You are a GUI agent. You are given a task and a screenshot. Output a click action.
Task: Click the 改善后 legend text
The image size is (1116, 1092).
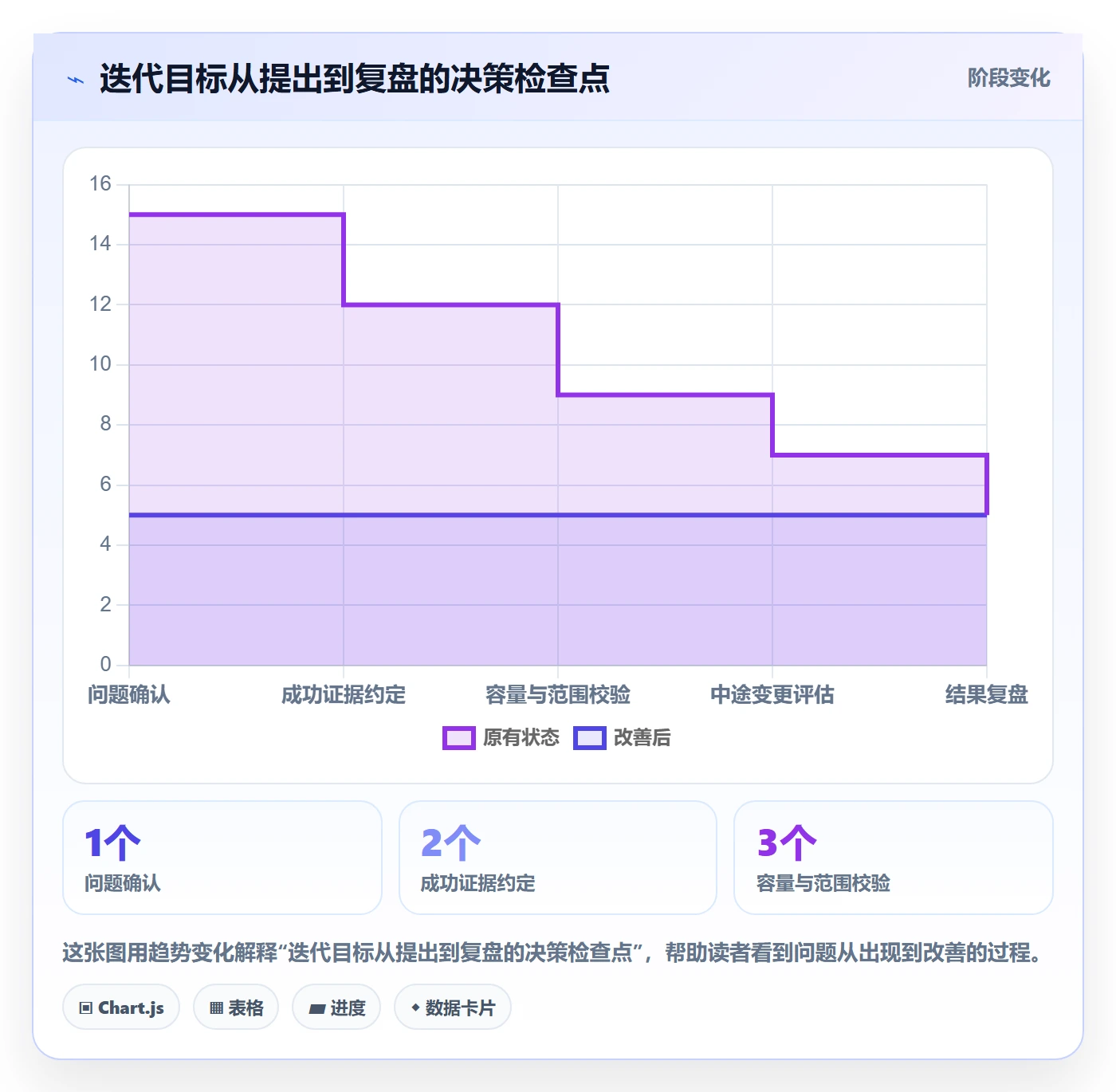(x=642, y=738)
